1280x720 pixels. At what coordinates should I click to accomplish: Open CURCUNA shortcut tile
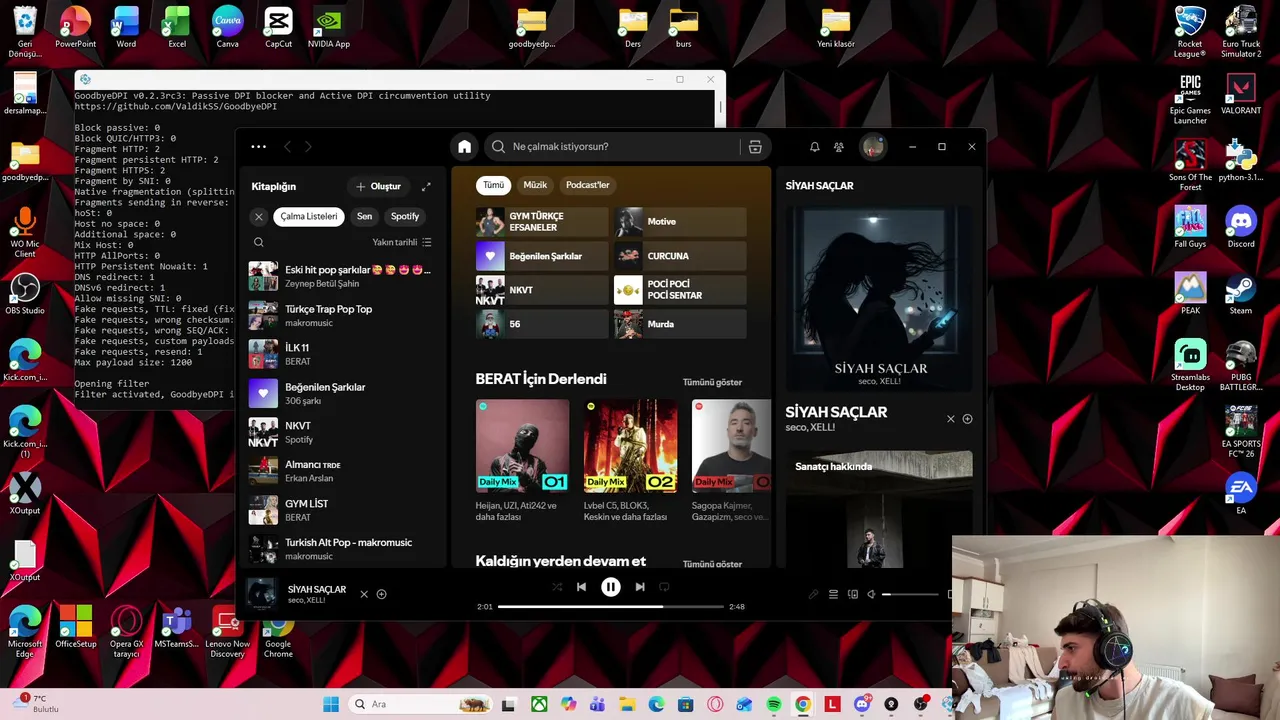[680, 256]
